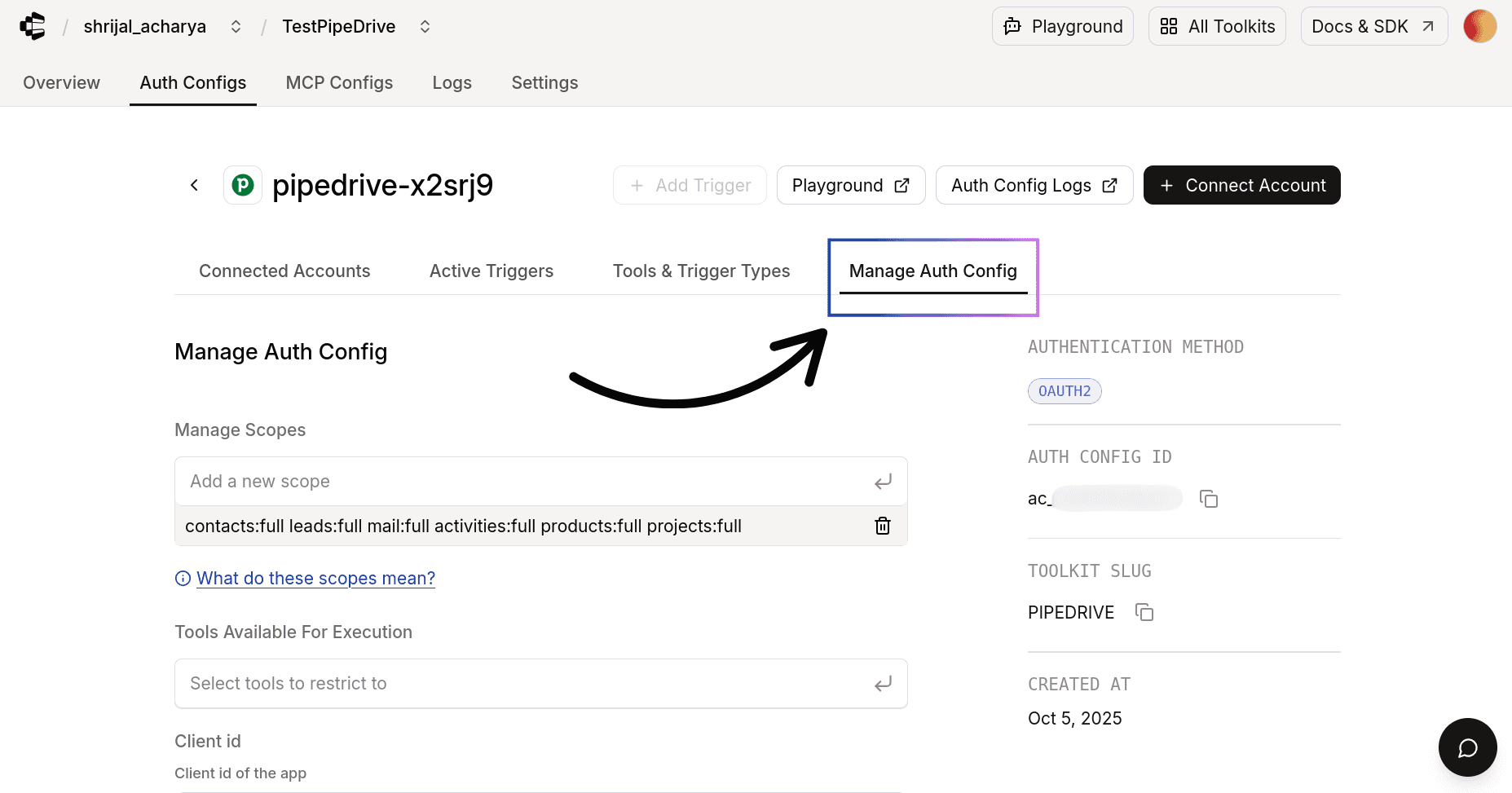Delete the scopes with the trash icon
This screenshot has height=793, width=1512.
[883, 526]
